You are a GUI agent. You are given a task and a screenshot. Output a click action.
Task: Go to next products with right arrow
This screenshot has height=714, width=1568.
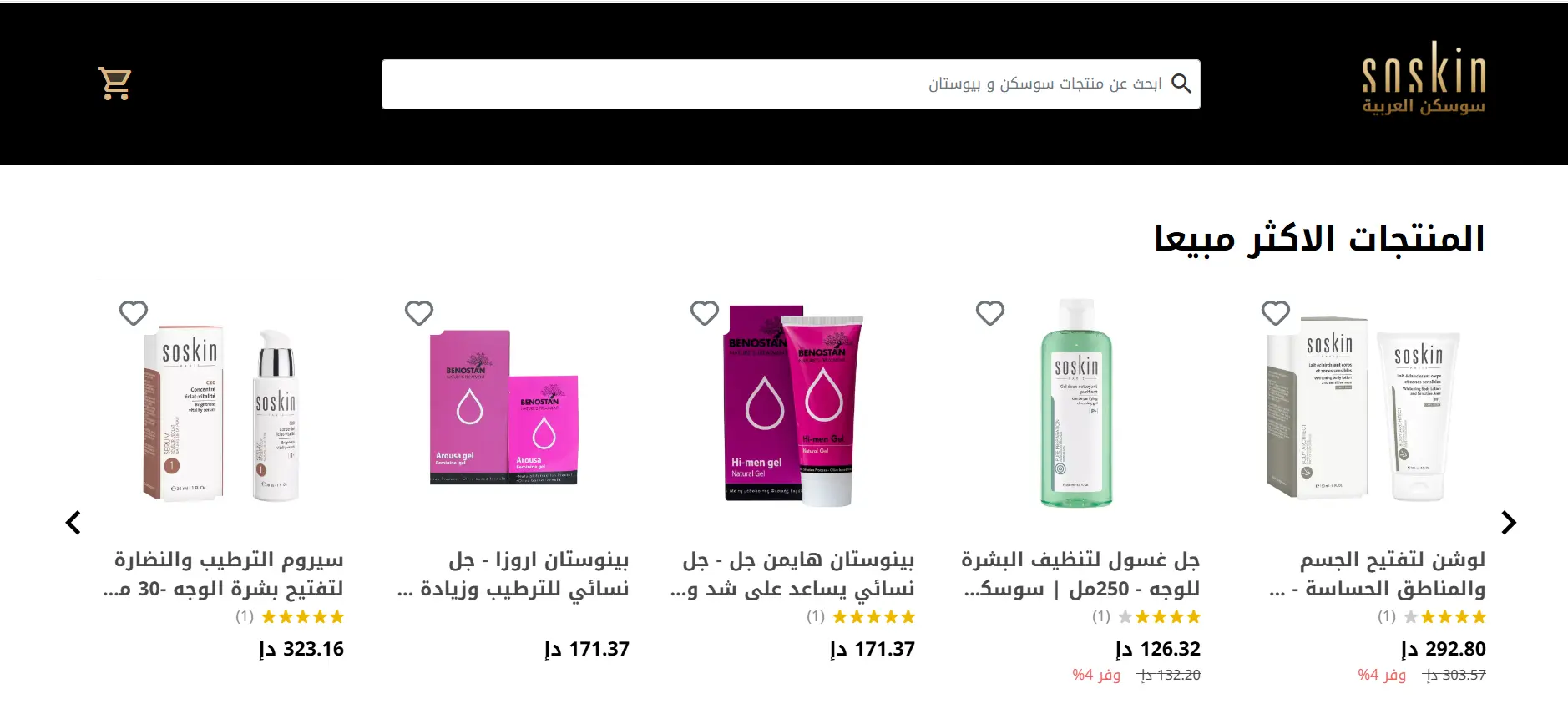(1508, 523)
